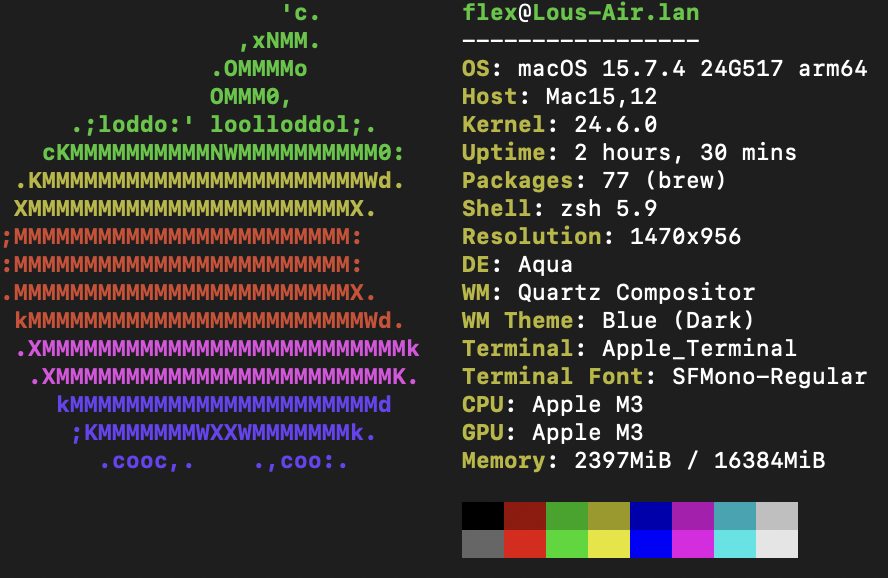Click the blue kMMM...MMMd logo line
This screenshot has width=888, height=578.
(224, 405)
